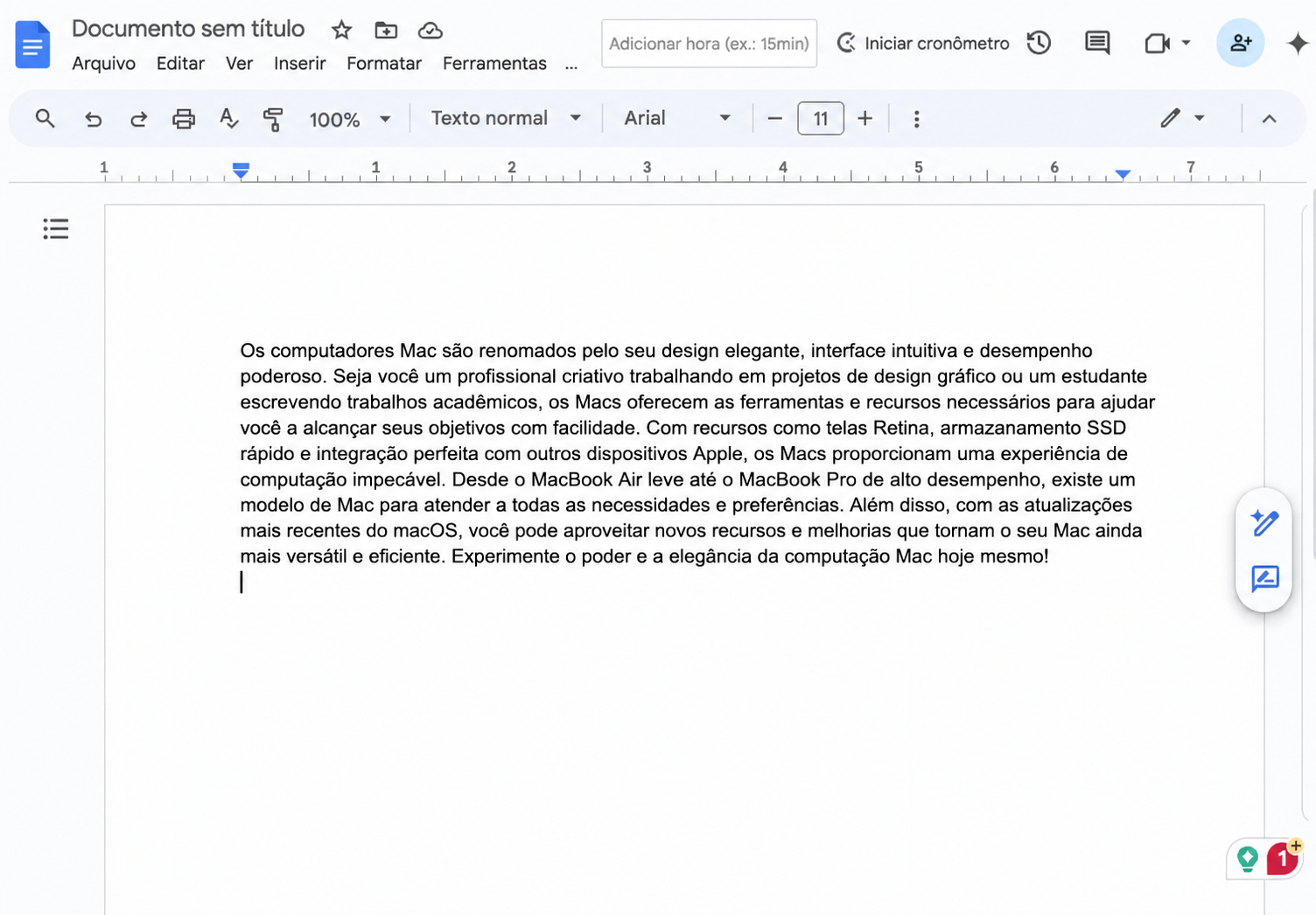The width and height of the screenshot is (1316, 915).
Task: Move document using the folder icon
Action: 386,31
